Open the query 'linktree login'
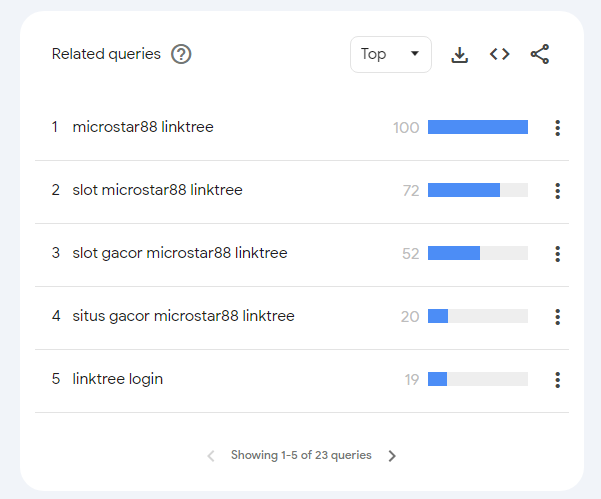The height and width of the screenshot is (499, 601). click(118, 379)
